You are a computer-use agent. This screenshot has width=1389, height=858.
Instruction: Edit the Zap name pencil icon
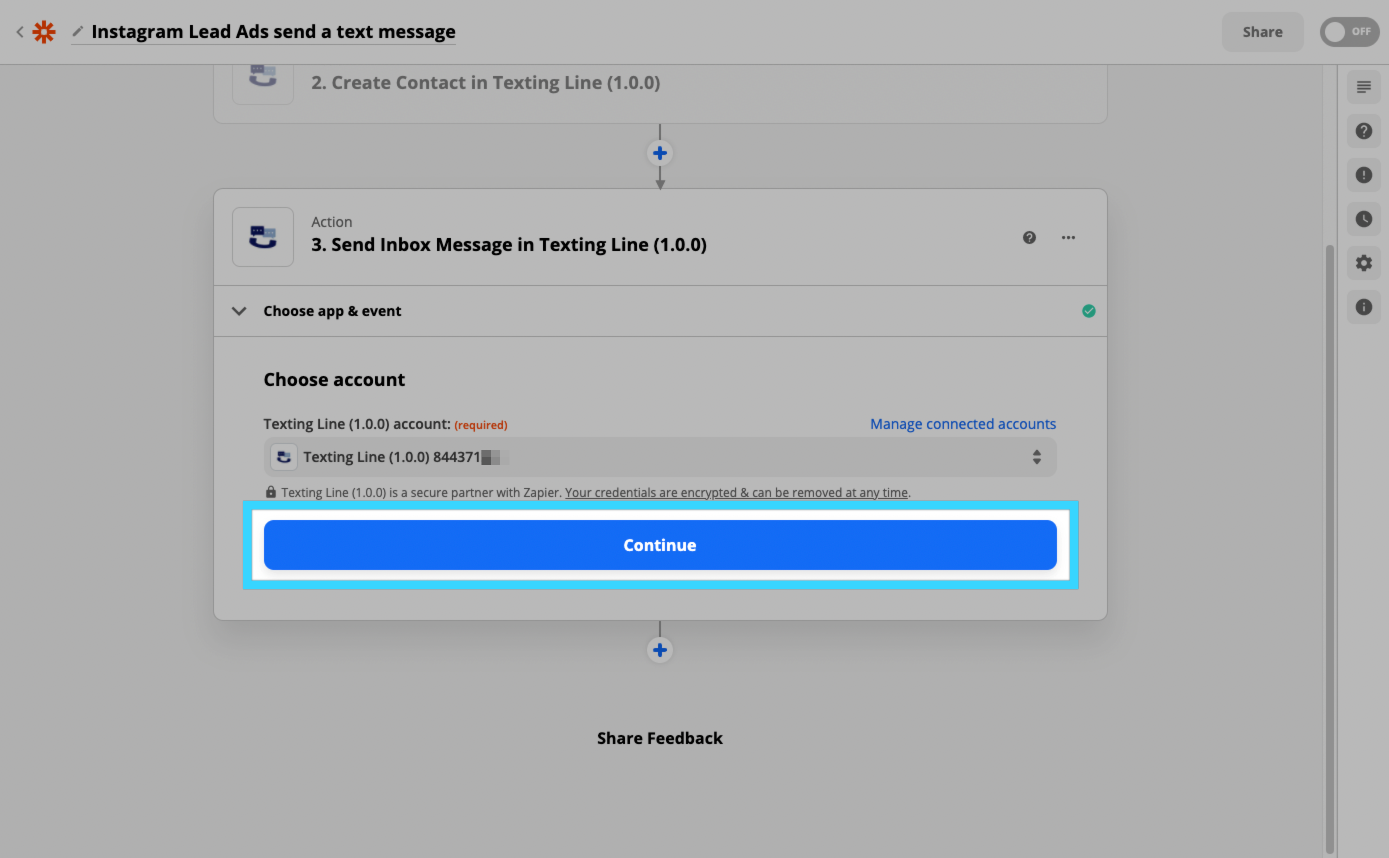point(78,32)
